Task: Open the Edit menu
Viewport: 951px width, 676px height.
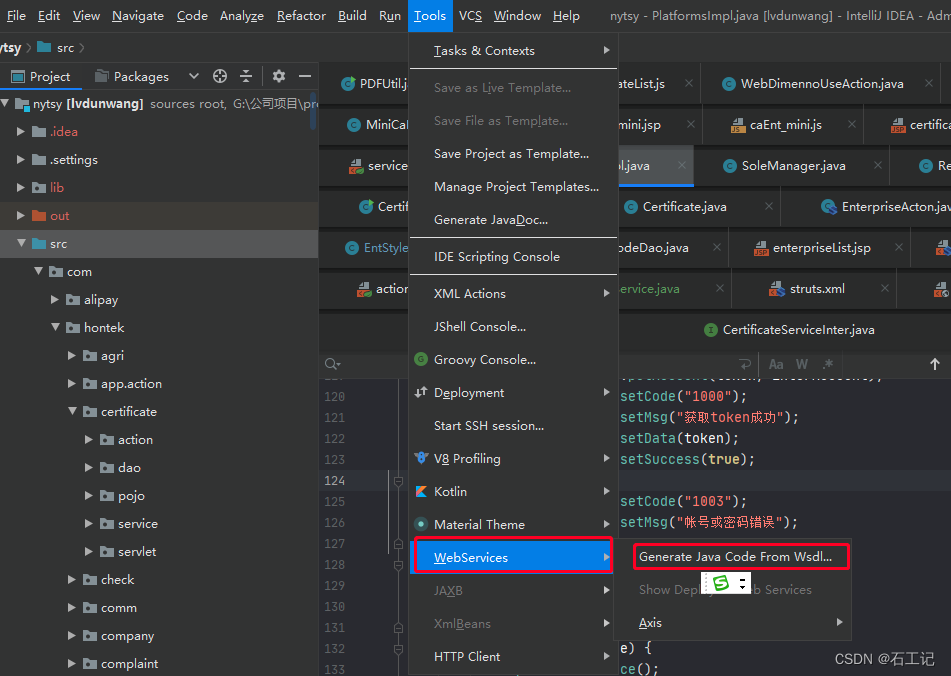Action: tap(49, 16)
